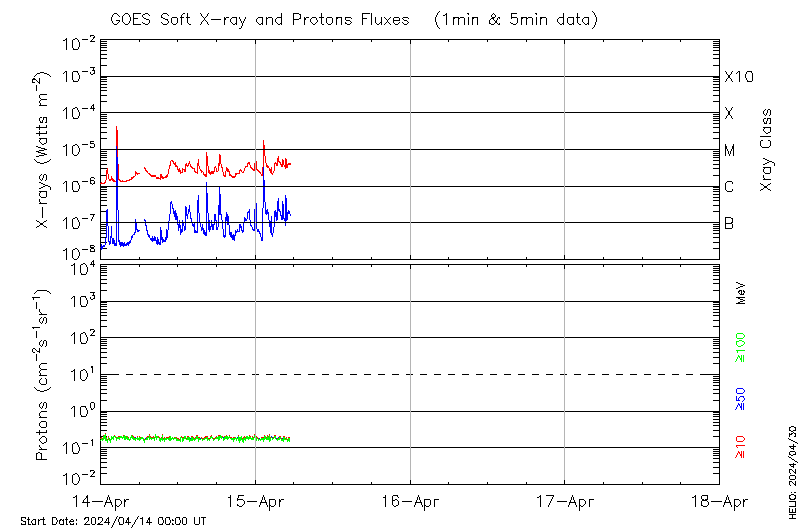Select the 'B' X-ray class label
This screenshot has width=800, height=530.
pos(729,223)
